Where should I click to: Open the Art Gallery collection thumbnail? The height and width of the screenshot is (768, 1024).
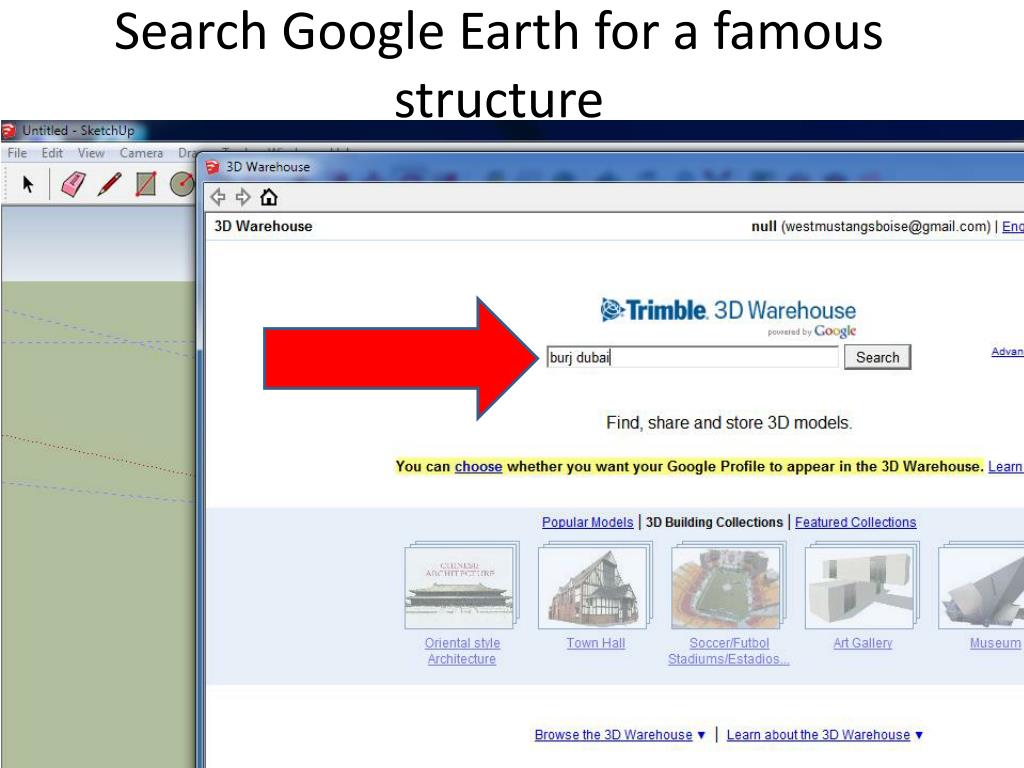point(862,586)
